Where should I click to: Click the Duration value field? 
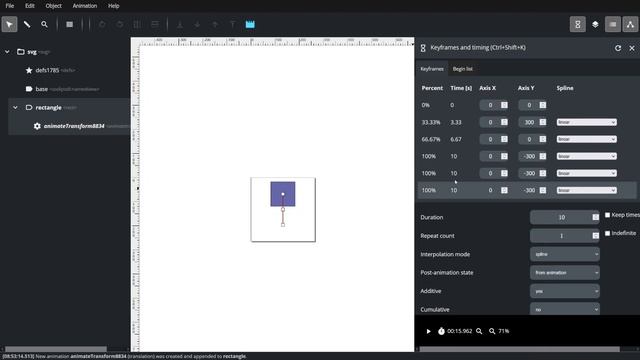562,217
